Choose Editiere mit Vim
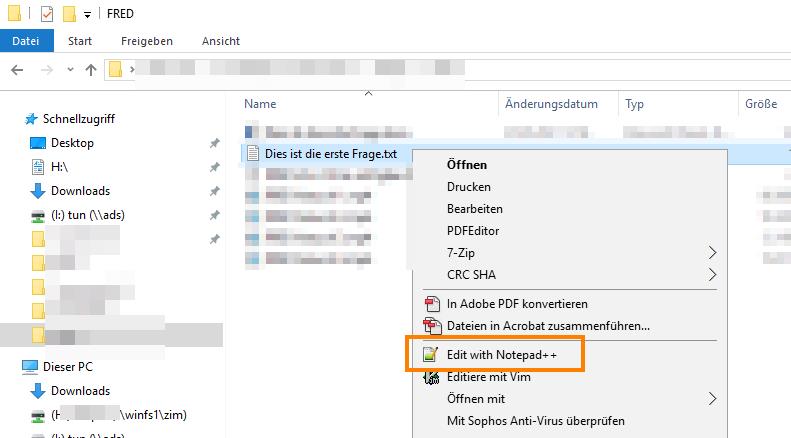Viewport: 791px width, 438px height. (488, 377)
